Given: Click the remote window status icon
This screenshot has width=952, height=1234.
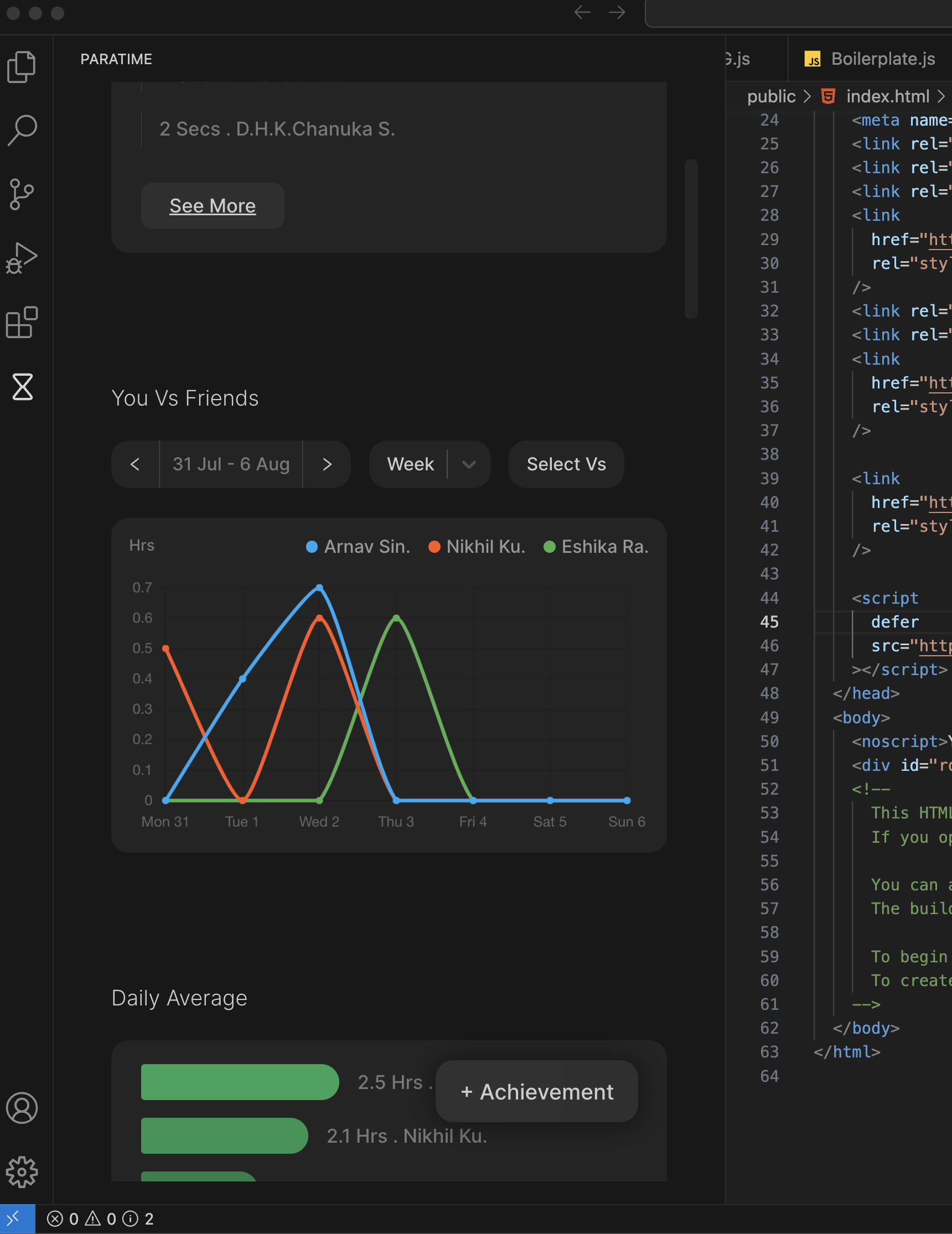Looking at the screenshot, I should (x=17, y=1219).
